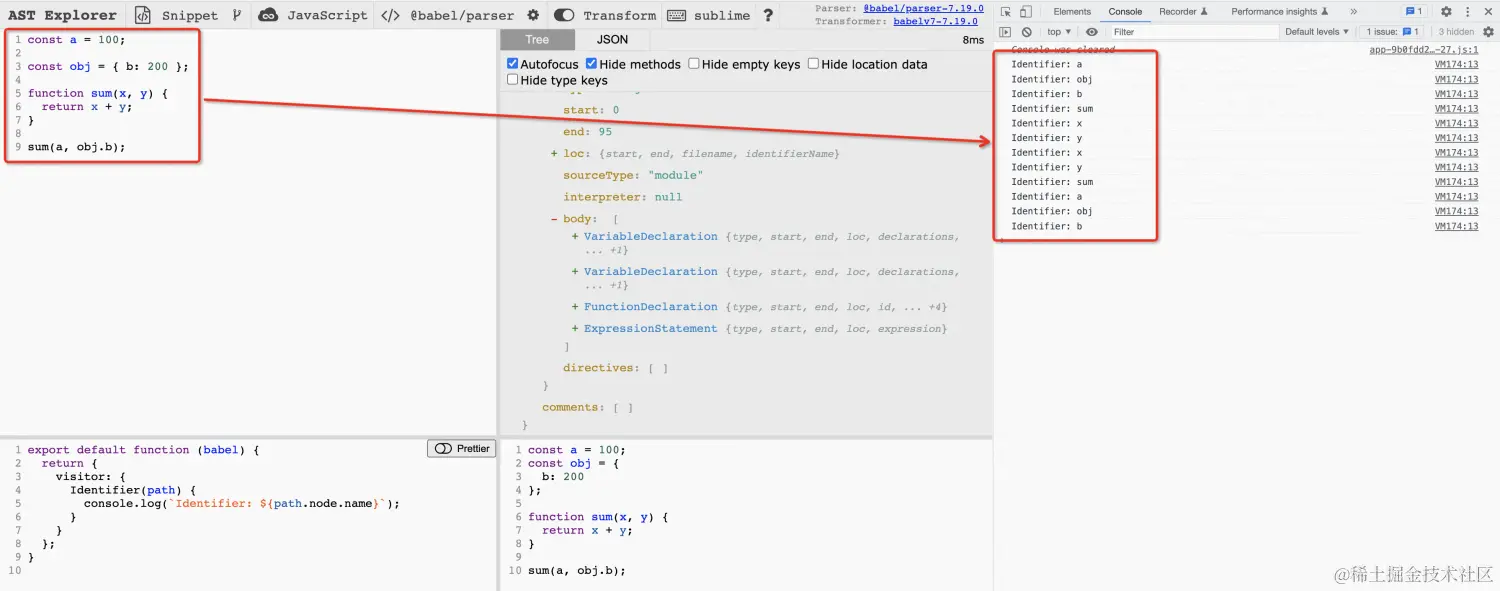
Task: Show the console sidebar icon
Action: tap(1006, 32)
